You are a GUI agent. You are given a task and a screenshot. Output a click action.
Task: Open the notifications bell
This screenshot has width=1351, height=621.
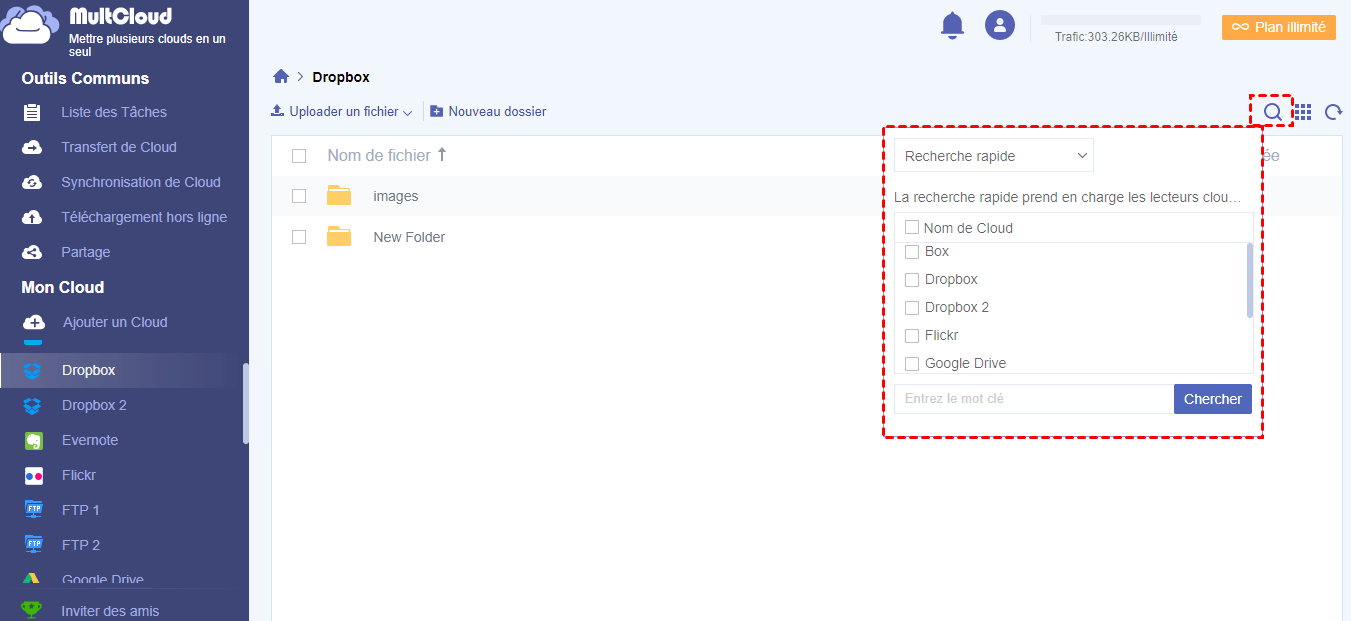[953, 26]
